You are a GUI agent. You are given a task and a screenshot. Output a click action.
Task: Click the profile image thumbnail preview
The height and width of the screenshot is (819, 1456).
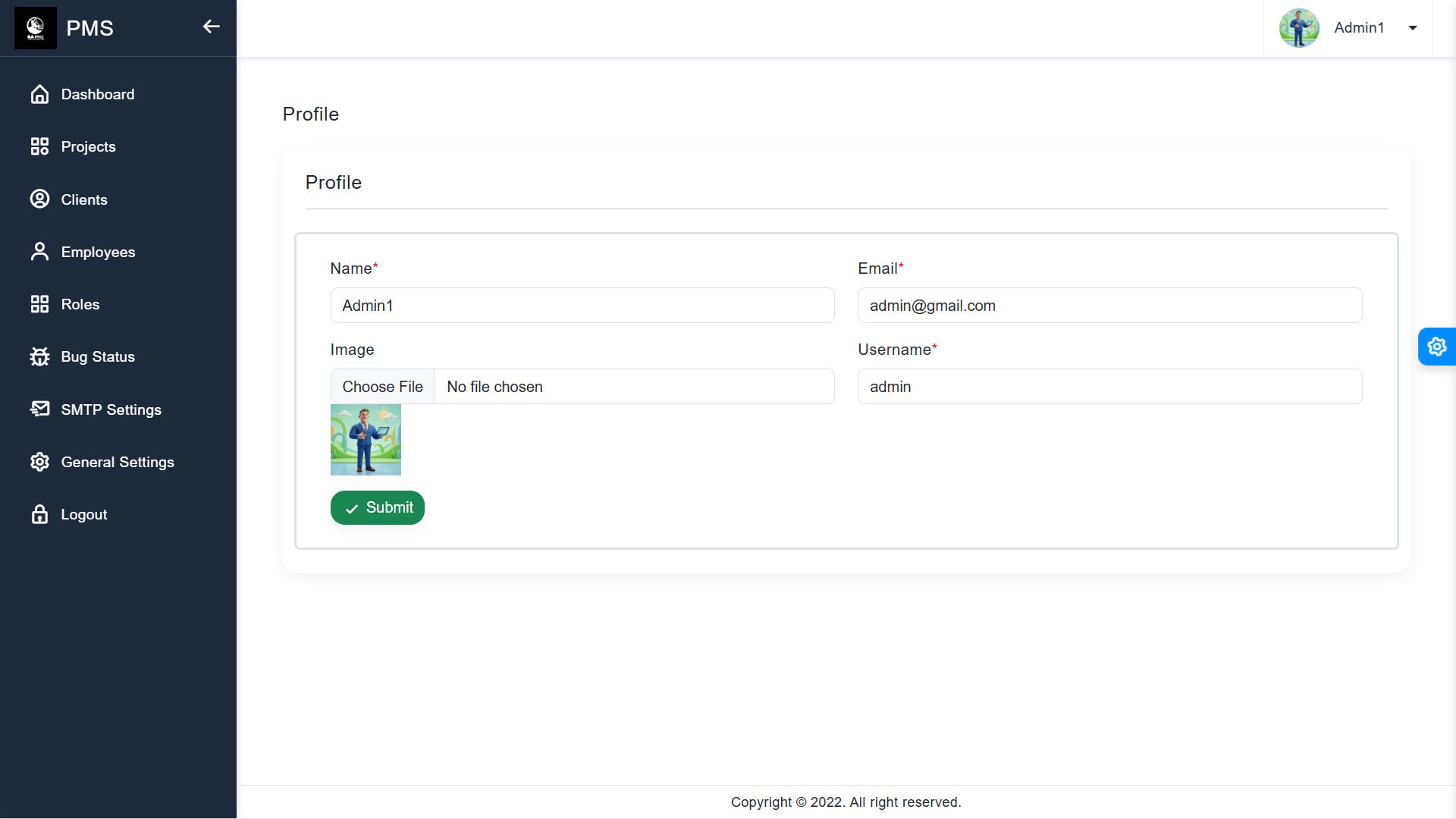coord(366,440)
